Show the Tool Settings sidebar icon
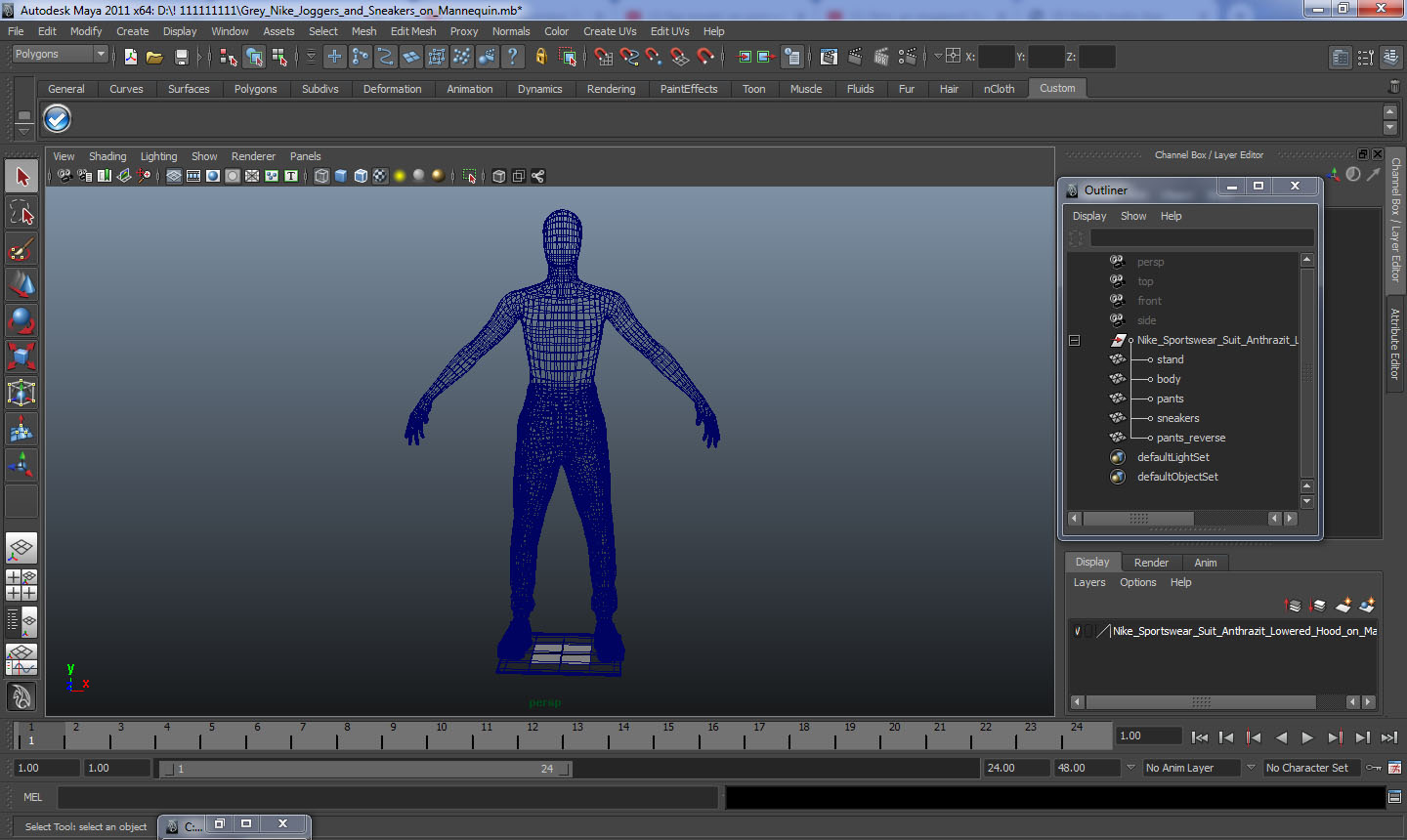This screenshot has height=840, width=1407. tap(1366, 58)
